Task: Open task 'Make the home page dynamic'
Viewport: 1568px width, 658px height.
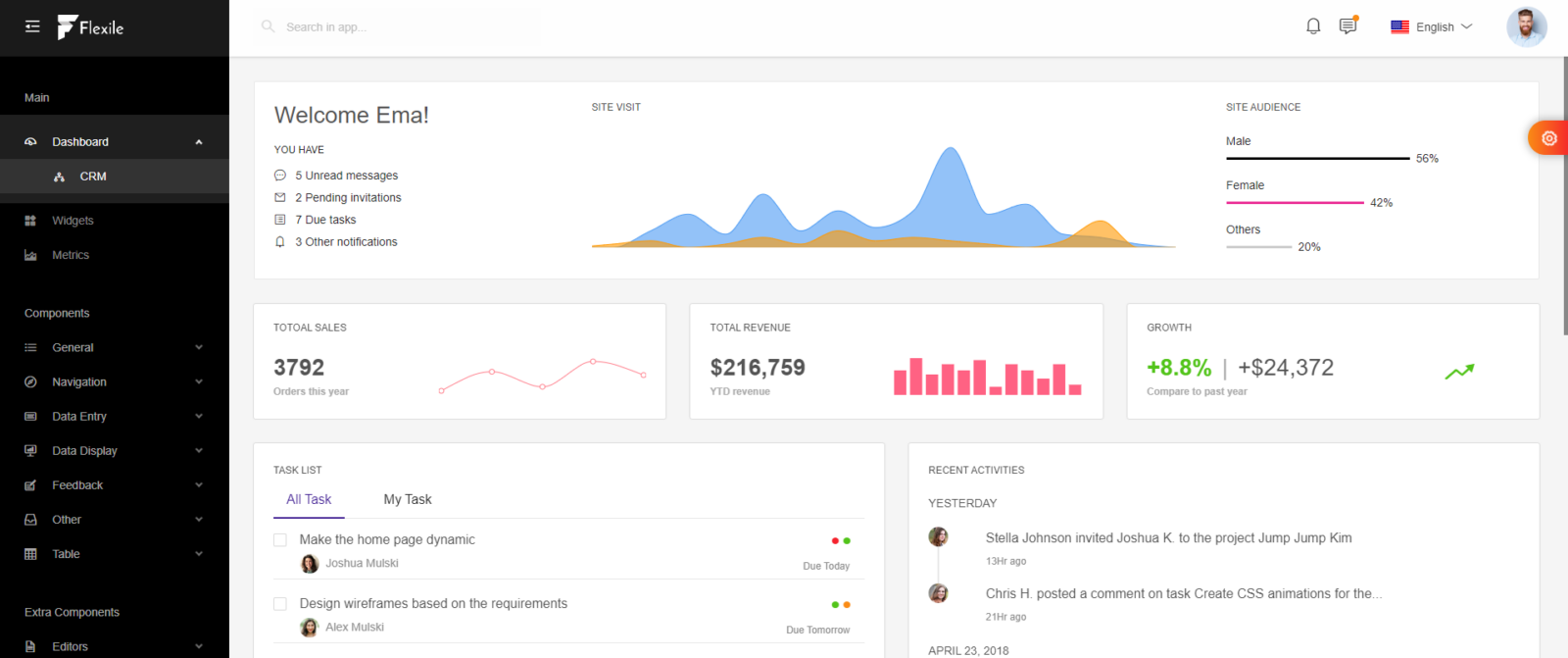Action: [387, 539]
